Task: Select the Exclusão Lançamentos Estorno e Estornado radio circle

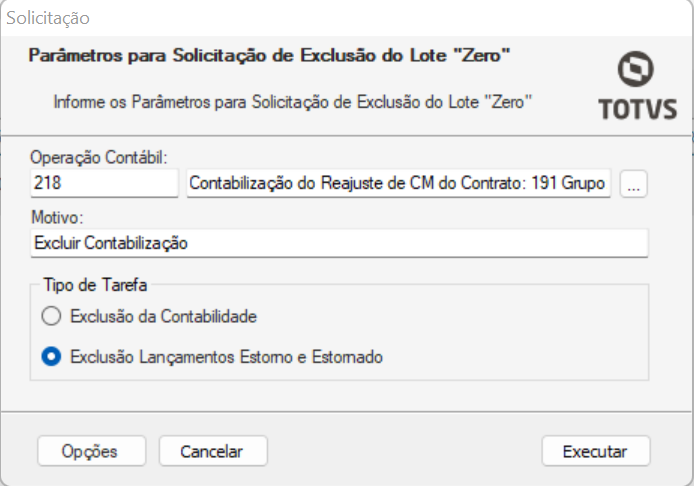Action: [51, 357]
